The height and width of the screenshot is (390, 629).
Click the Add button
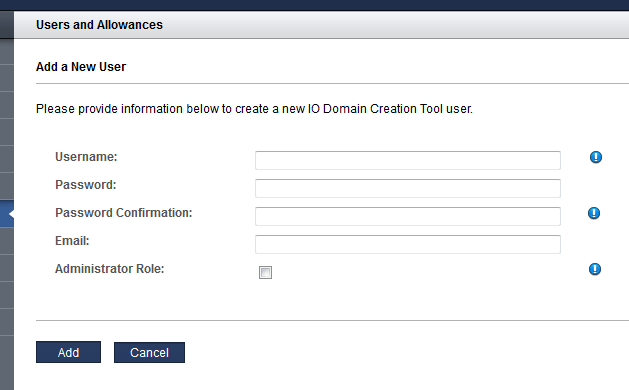coord(68,352)
